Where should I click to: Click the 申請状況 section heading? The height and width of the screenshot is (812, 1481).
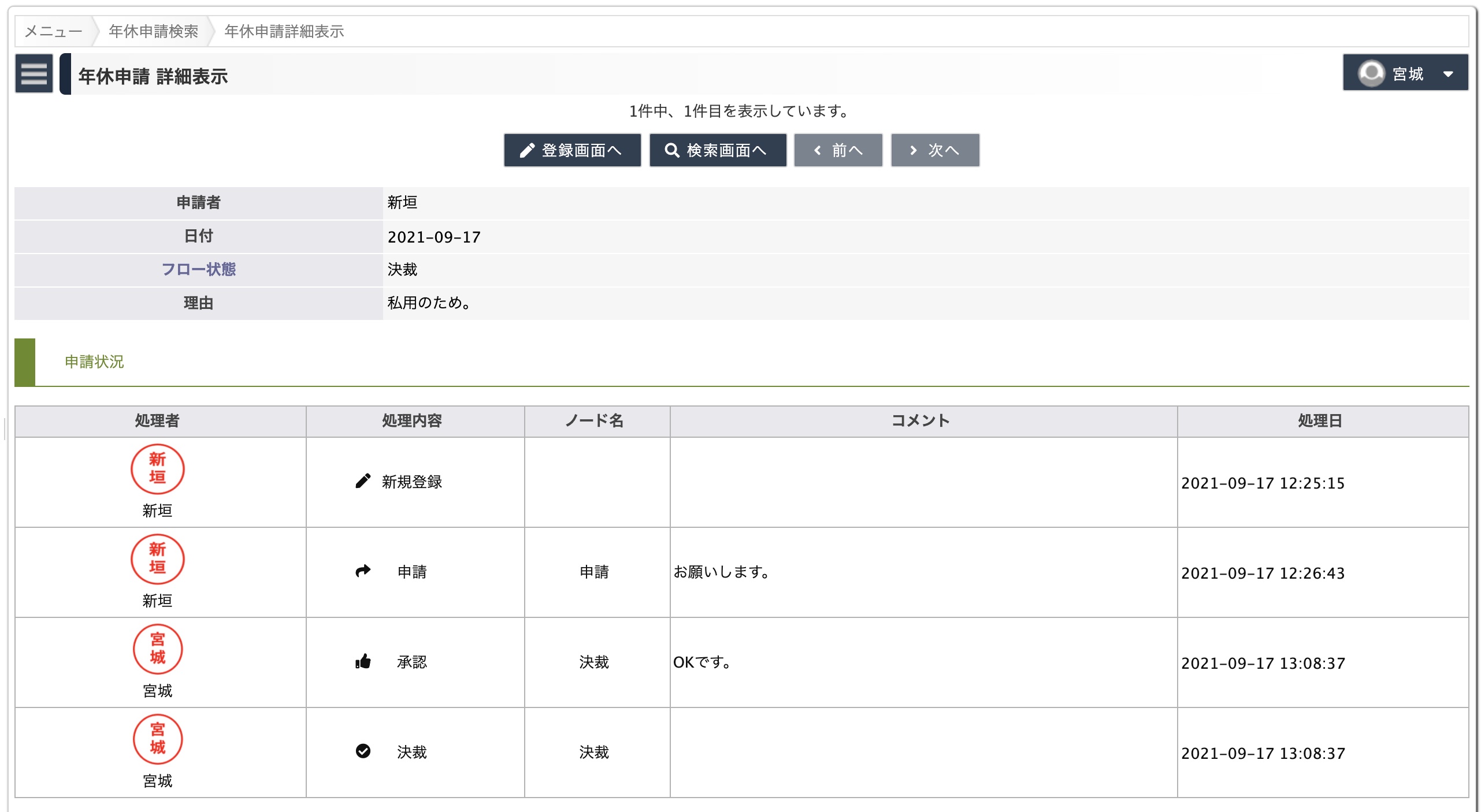[x=94, y=362]
